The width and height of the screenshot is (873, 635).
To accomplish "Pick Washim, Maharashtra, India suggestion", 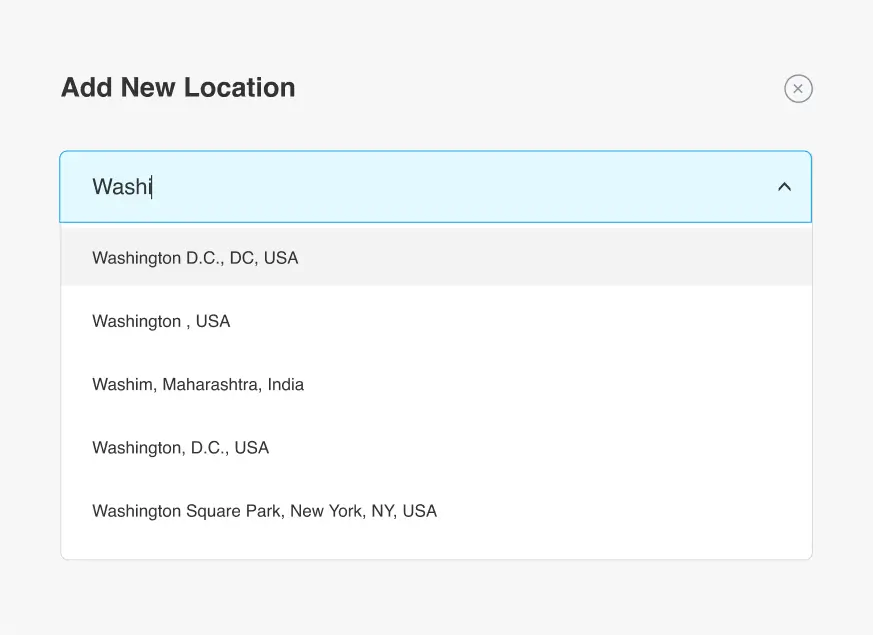I will tap(436, 385).
